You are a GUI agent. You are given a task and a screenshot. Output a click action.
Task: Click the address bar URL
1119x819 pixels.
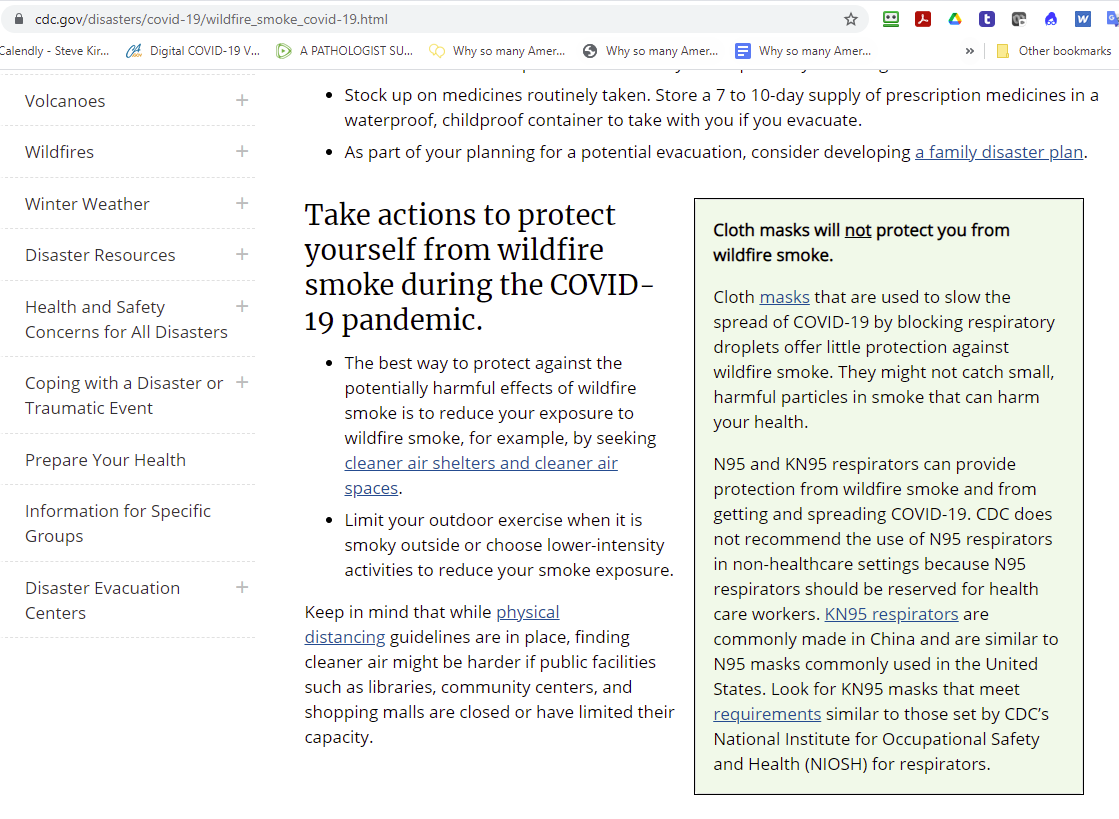point(211,19)
